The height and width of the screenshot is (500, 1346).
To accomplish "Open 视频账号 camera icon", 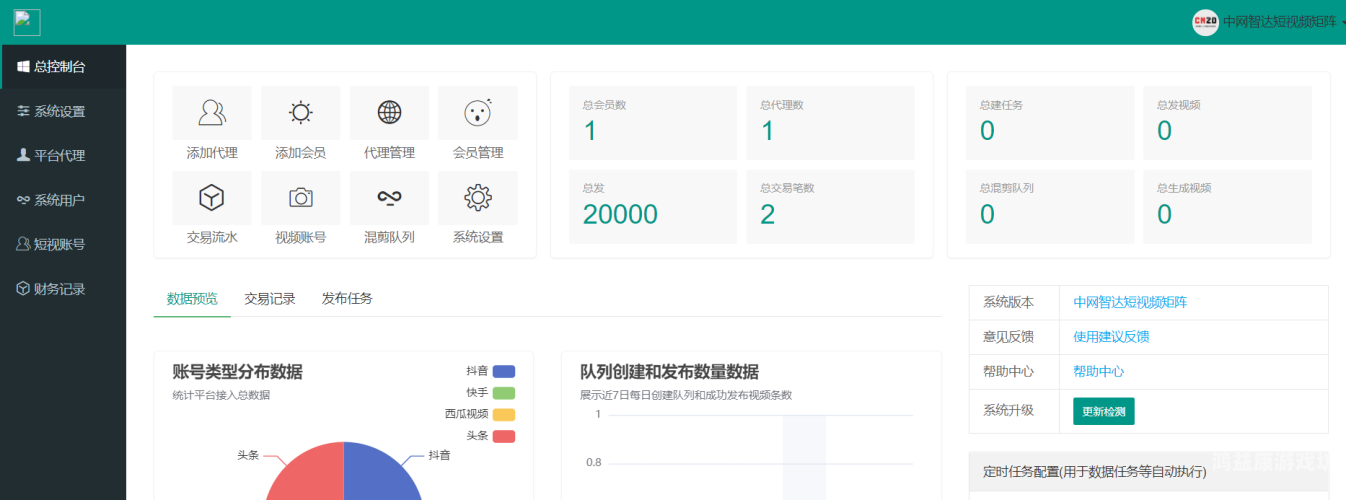I will click(300, 197).
